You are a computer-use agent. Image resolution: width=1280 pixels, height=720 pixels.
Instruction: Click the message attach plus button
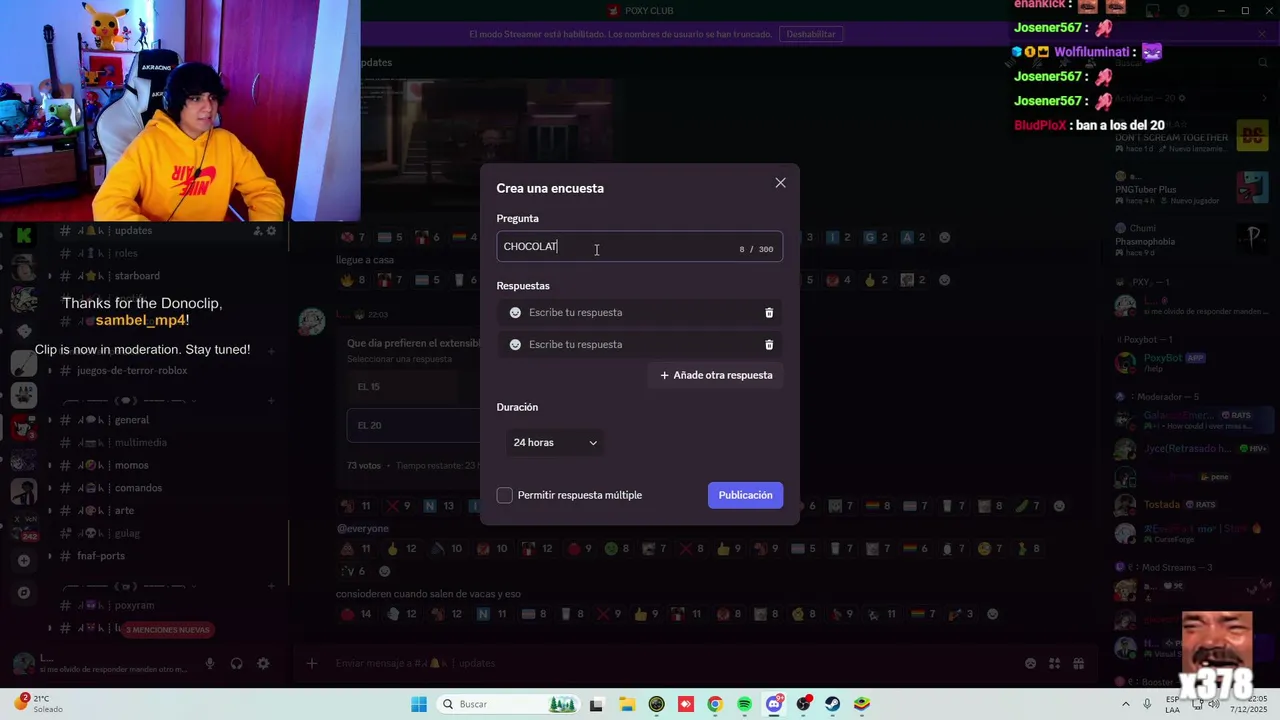click(x=312, y=663)
